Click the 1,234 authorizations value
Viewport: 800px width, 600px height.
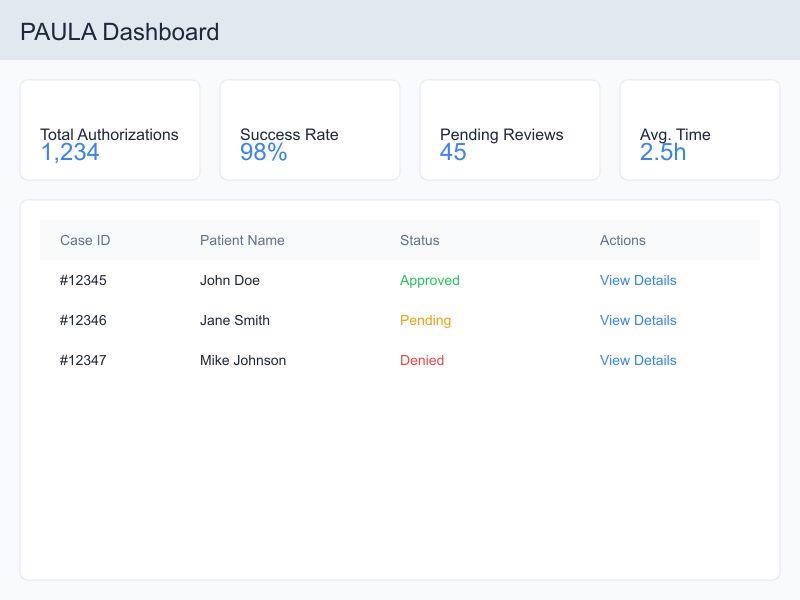70,152
